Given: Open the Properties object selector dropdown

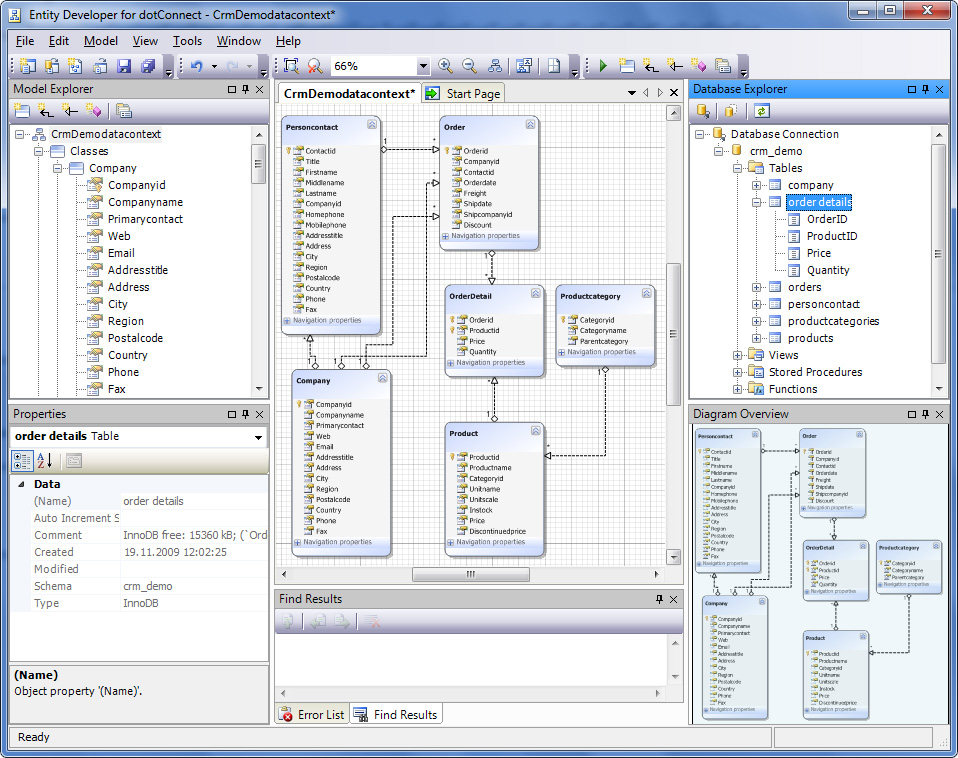Looking at the screenshot, I should coord(258,437).
